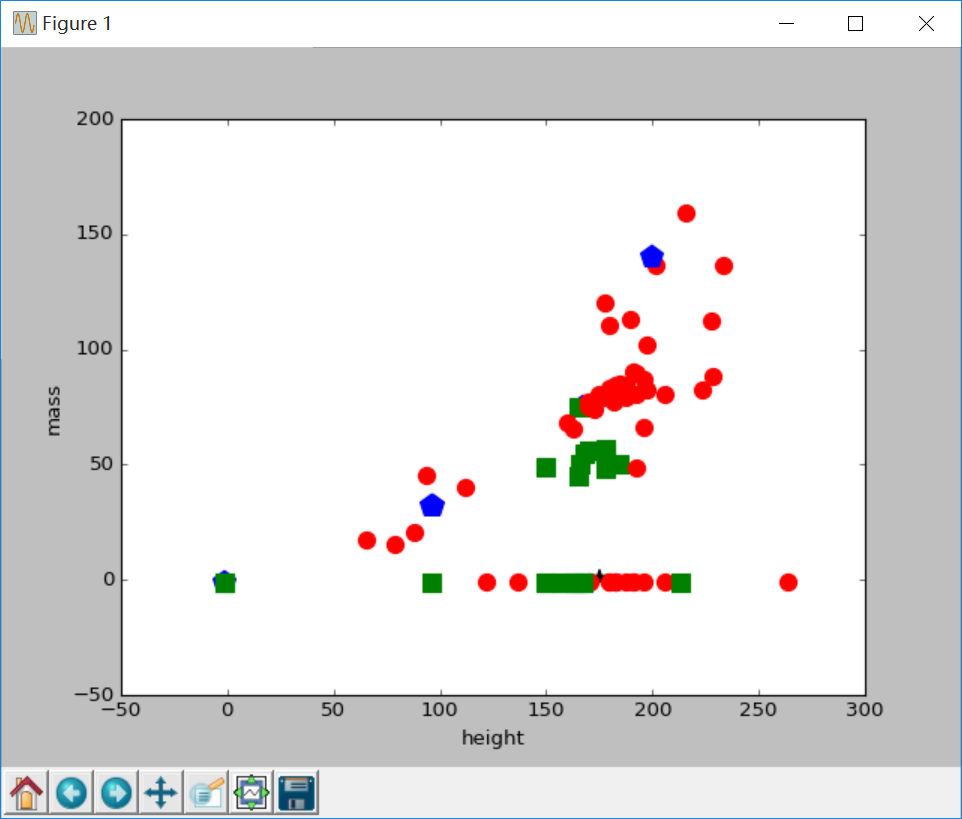Click the blue pentagon near height 200
Image resolution: width=962 pixels, height=819 pixels.
click(652, 256)
